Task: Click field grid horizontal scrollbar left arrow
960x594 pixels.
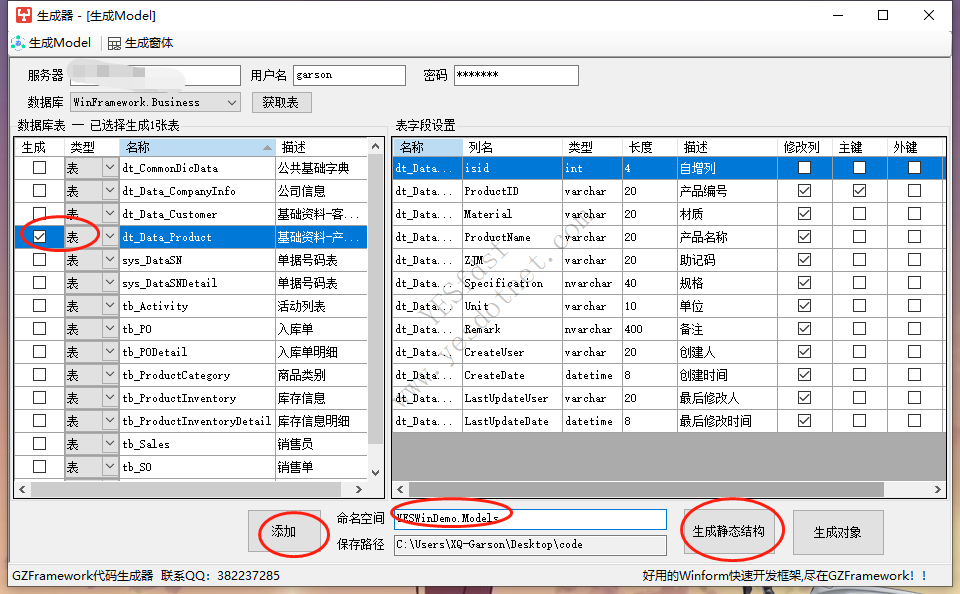Action: (400, 489)
